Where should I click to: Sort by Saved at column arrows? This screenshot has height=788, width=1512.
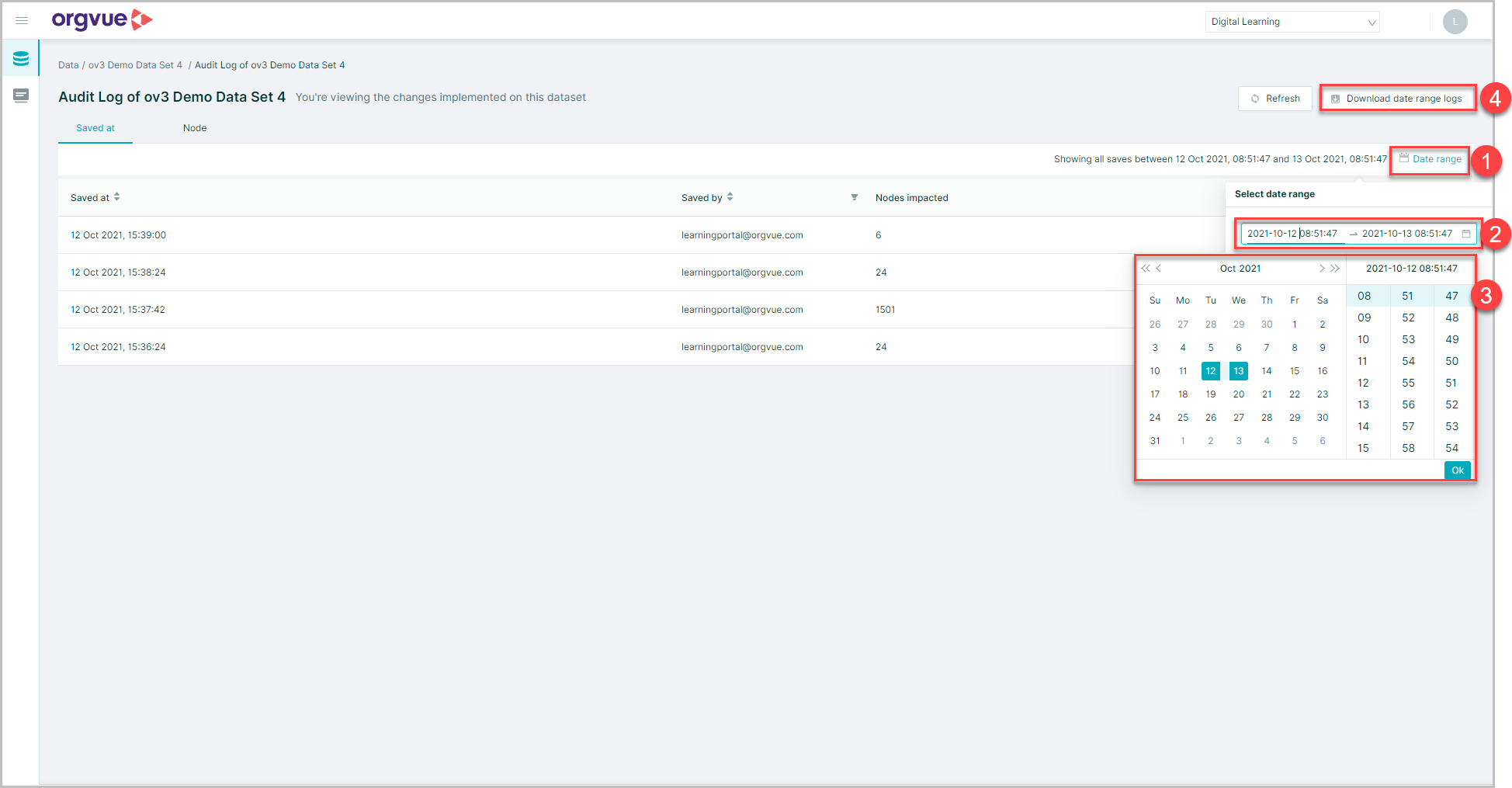click(x=116, y=197)
